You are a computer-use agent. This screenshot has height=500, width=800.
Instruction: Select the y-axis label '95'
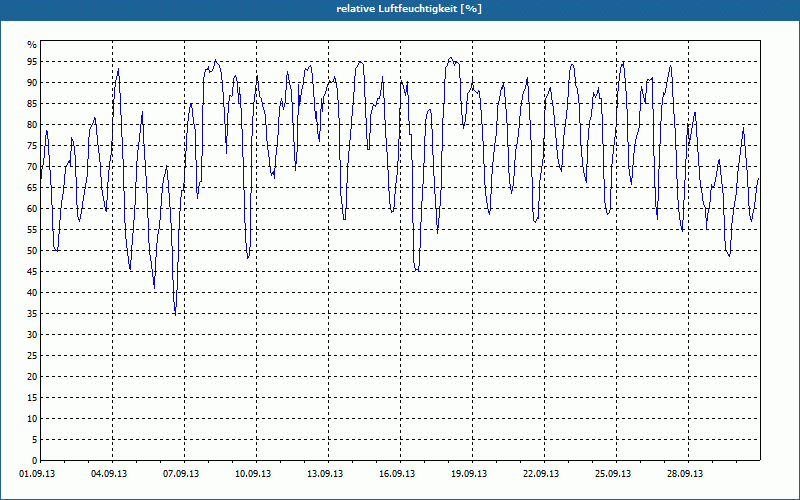click(32, 62)
